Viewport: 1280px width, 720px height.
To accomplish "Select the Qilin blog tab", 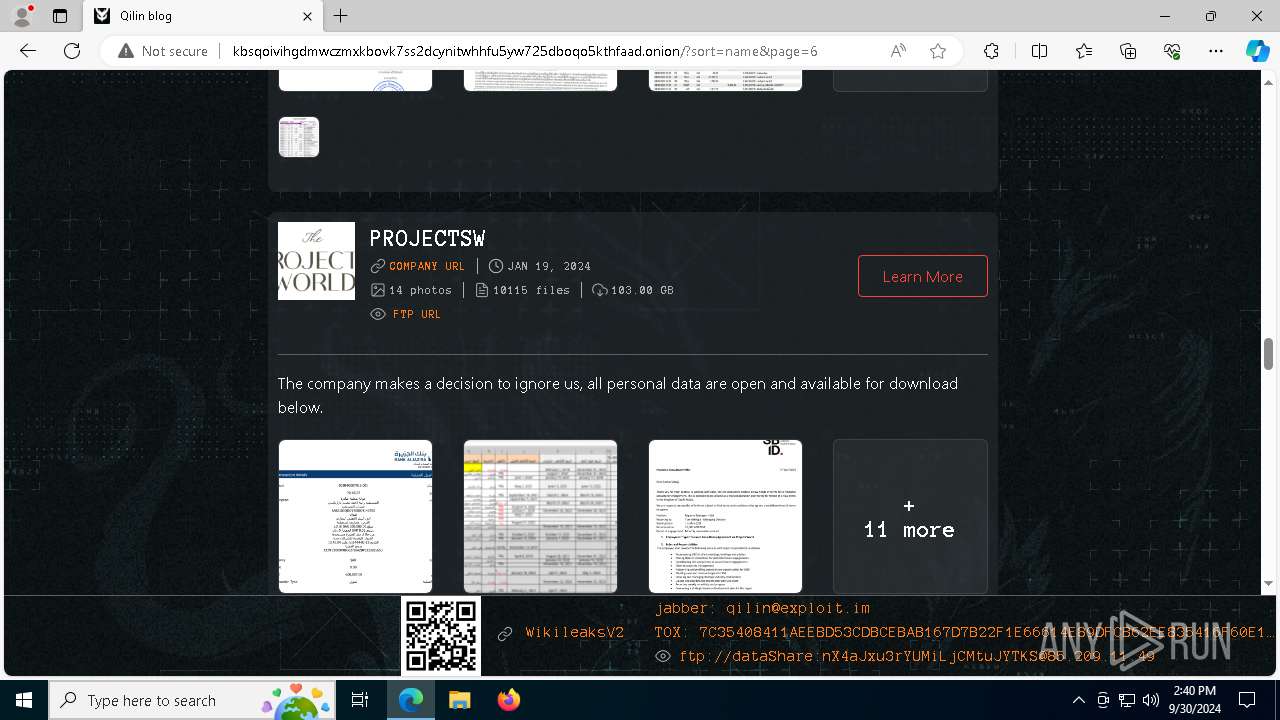I will (x=203, y=16).
